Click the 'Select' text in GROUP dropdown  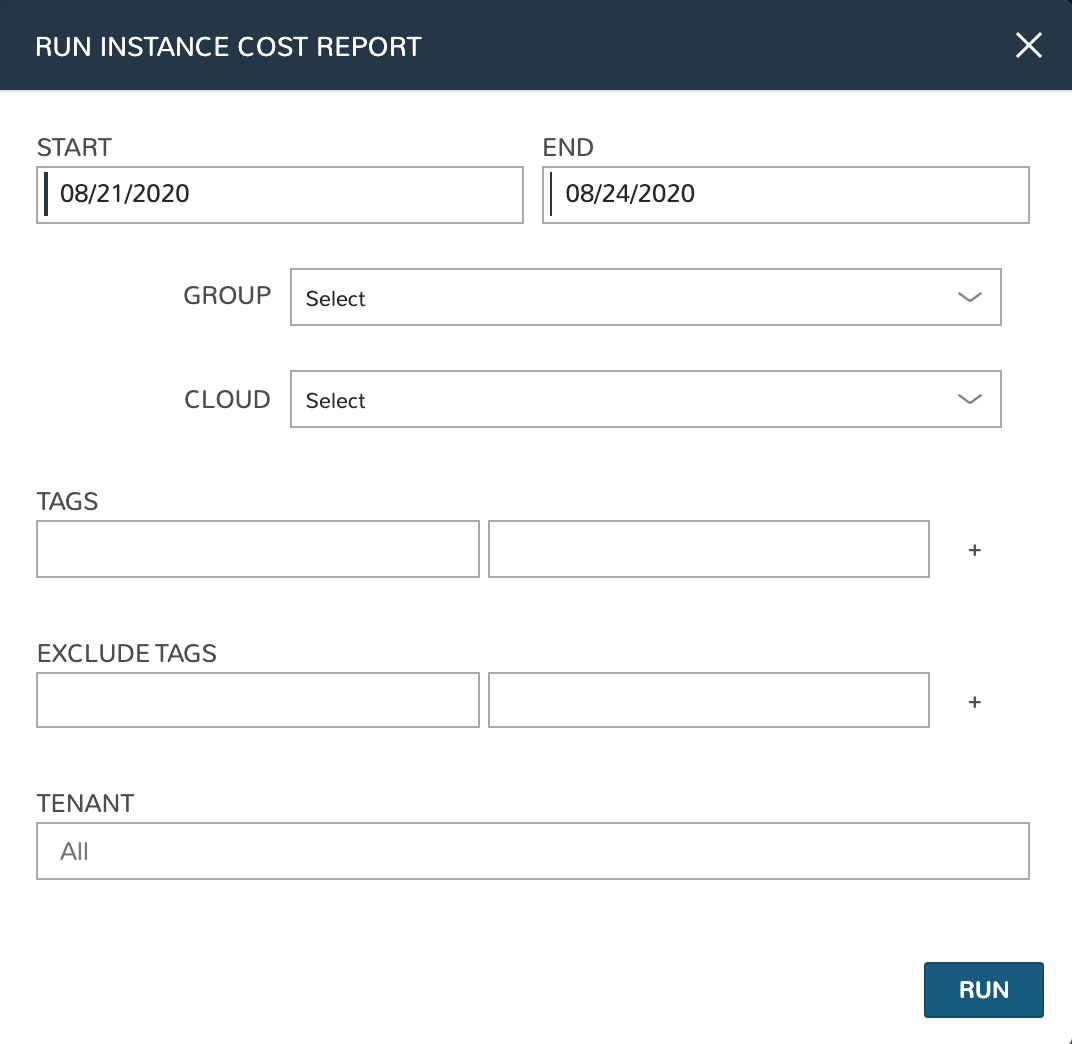click(336, 299)
